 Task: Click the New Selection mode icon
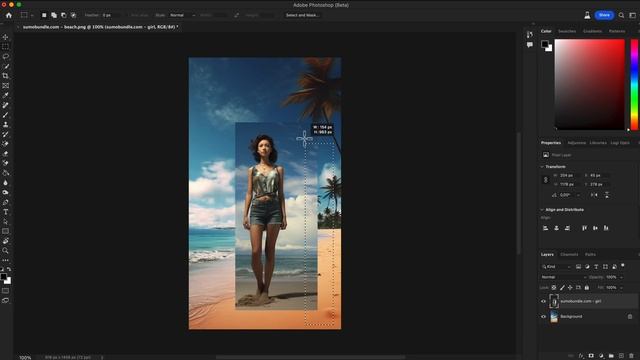(44, 15)
